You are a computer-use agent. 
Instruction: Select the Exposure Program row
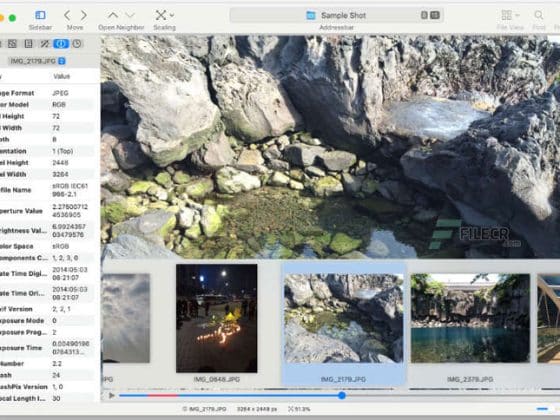(x=46, y=332)
